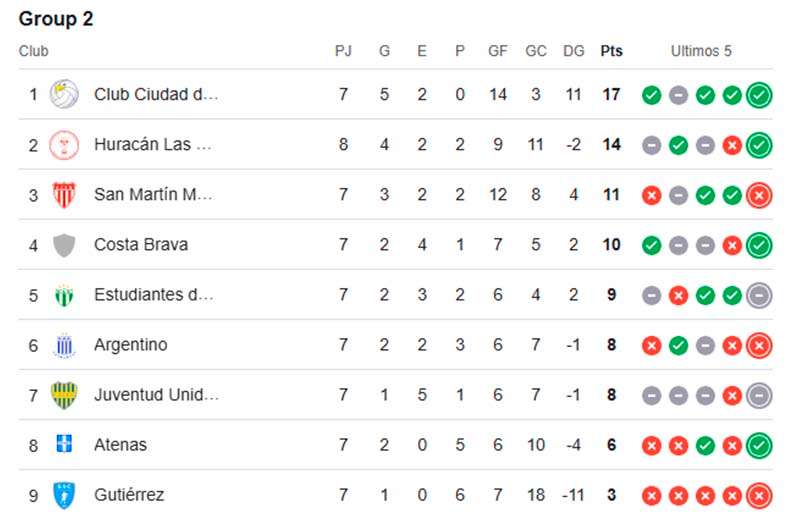Click San Martín's latest loss circle icon
The height and width of the screenshot is (530, 800).
pyautogui.click(x=759, y=195)
